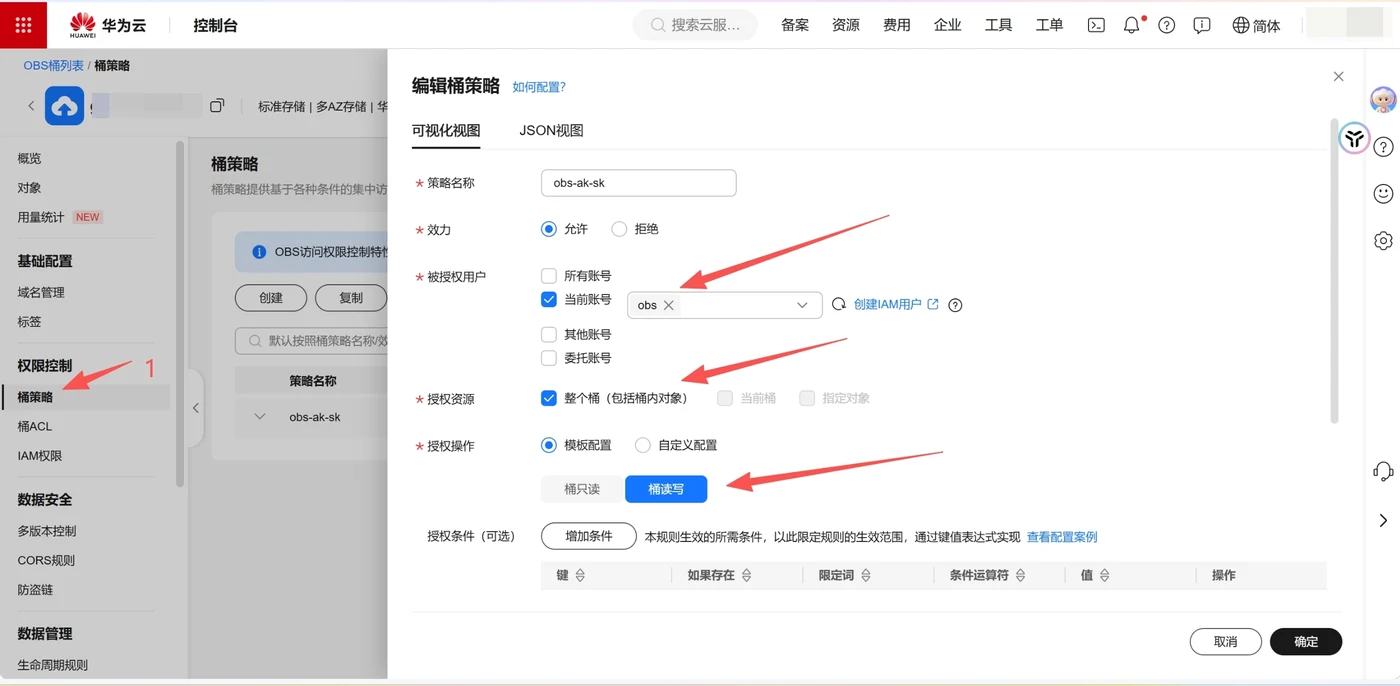Expand the right sidebar with the chevron
This screenshot has width=1400, height=686.
click(1383, 520)
